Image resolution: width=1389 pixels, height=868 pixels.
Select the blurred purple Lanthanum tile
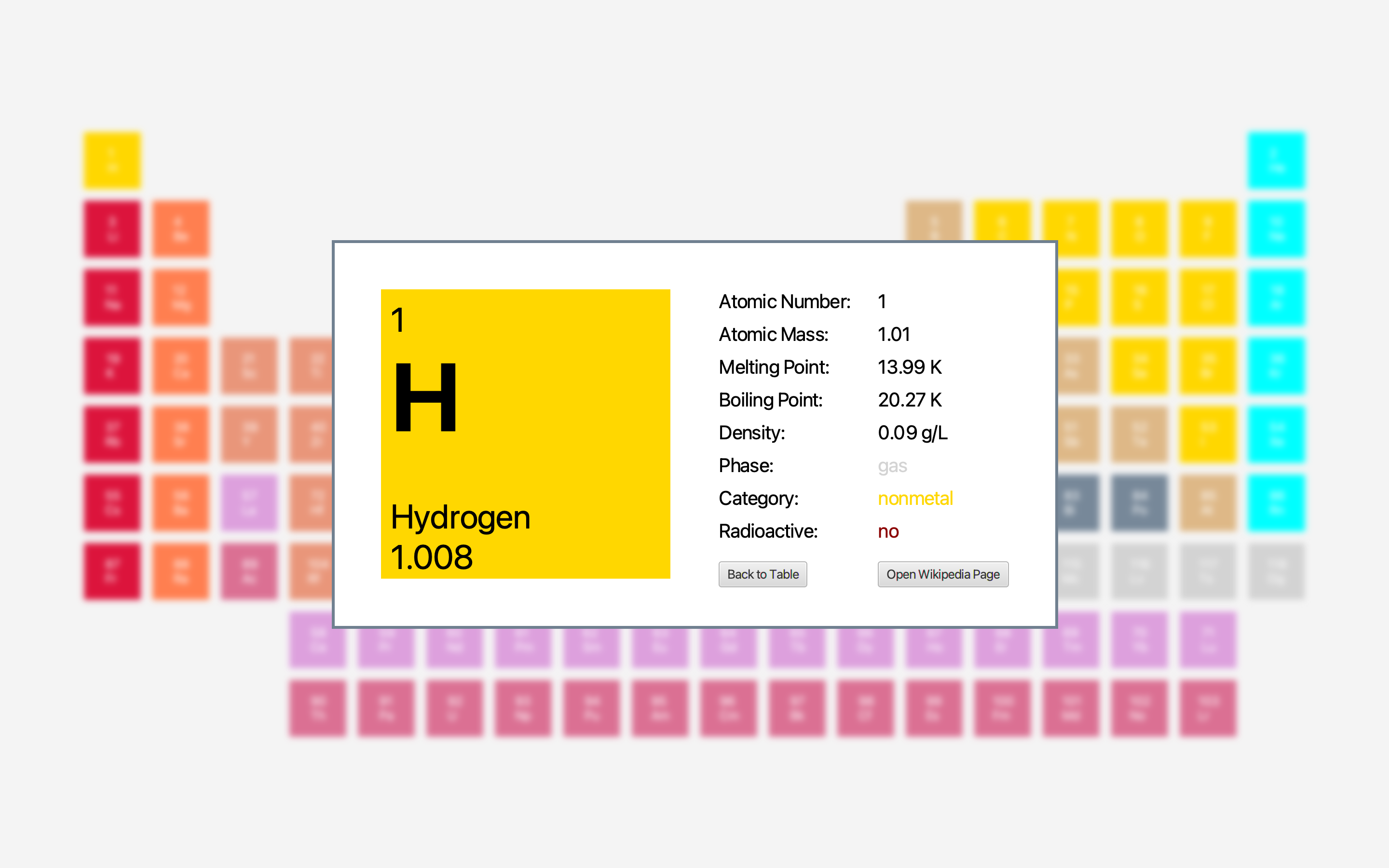tap(249, 503)
